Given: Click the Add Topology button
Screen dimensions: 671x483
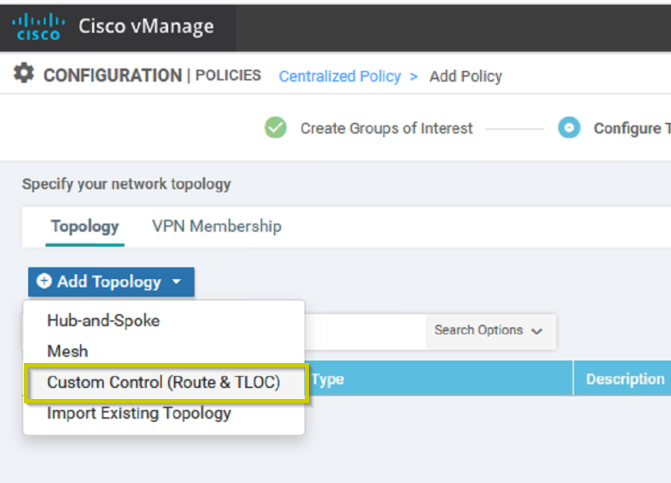Looking at the screenshot, I should click(111, 282).
